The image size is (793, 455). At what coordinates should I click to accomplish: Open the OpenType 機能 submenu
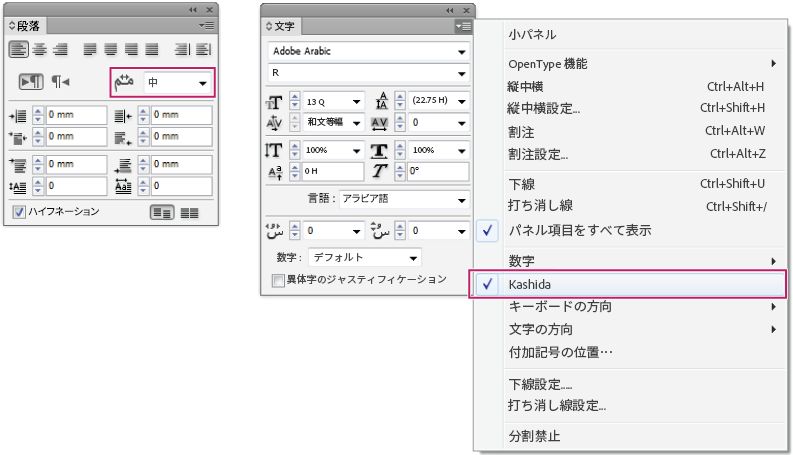pos(642,64)
